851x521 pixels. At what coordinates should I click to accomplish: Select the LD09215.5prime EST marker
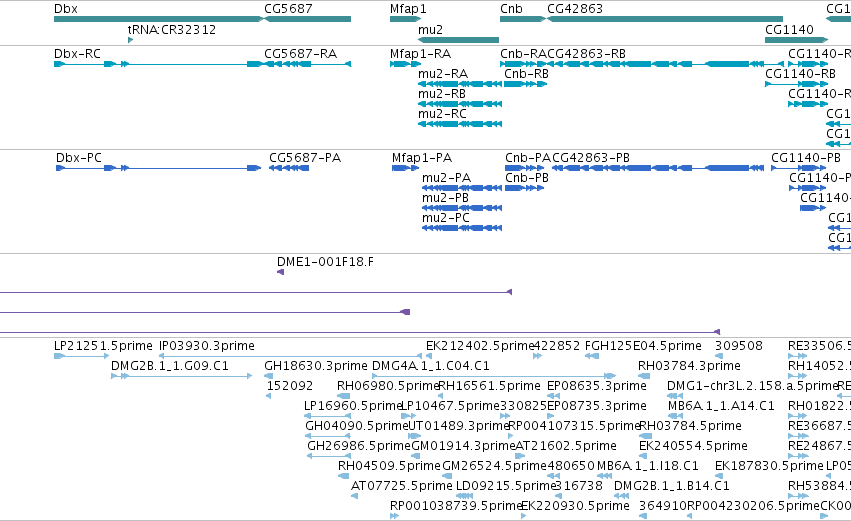464,497
